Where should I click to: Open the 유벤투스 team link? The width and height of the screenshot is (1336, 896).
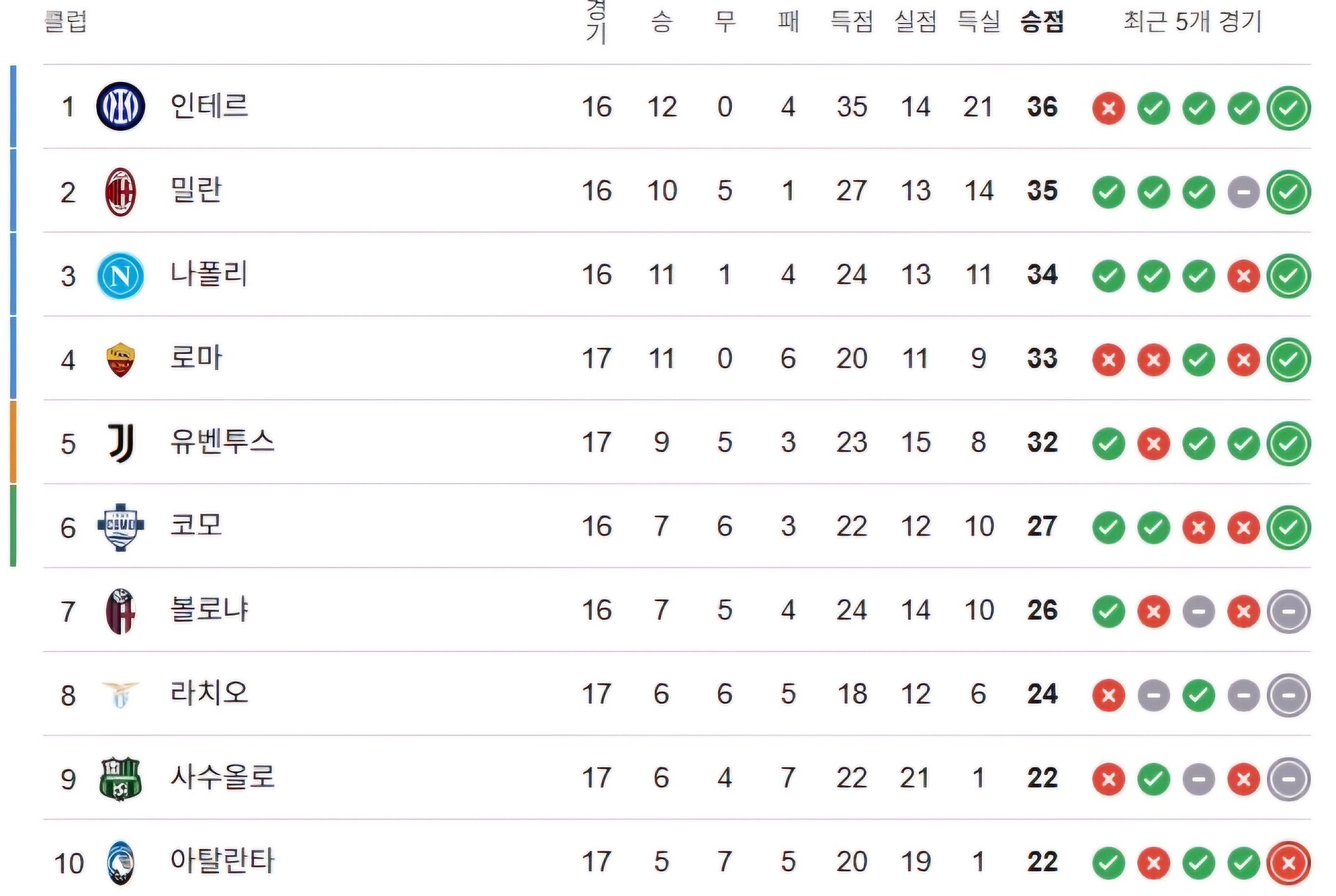(x=223, y=442)
